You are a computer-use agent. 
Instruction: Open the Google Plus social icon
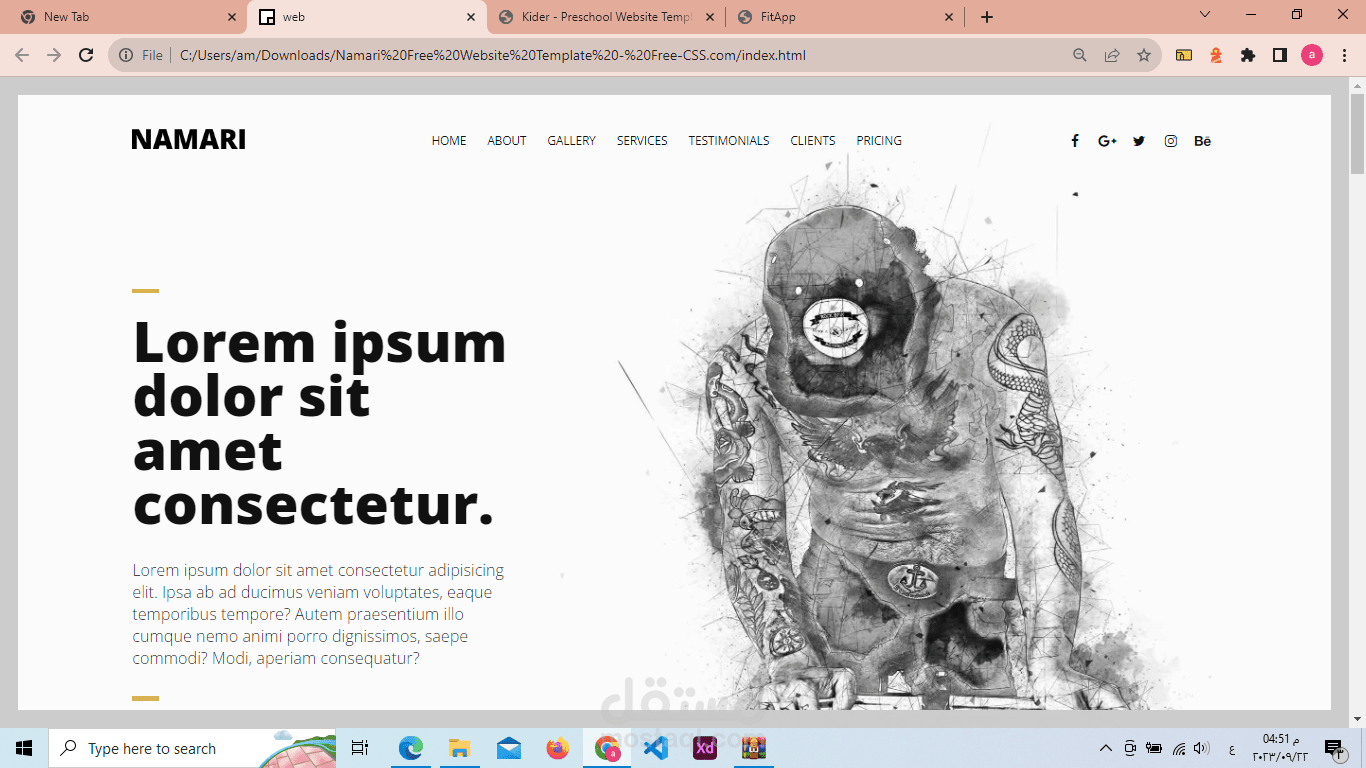[1107, 141]
